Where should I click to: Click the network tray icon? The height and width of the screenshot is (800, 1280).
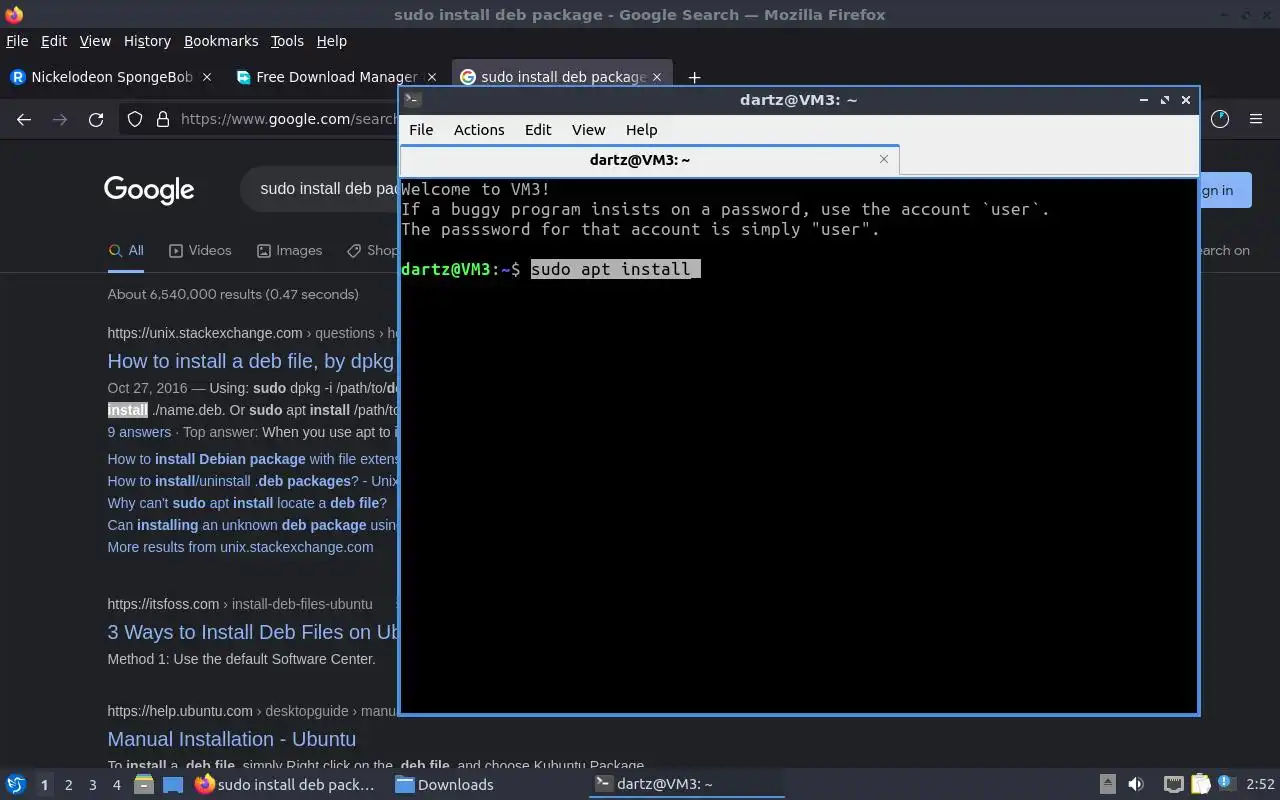click(1173, 784)
